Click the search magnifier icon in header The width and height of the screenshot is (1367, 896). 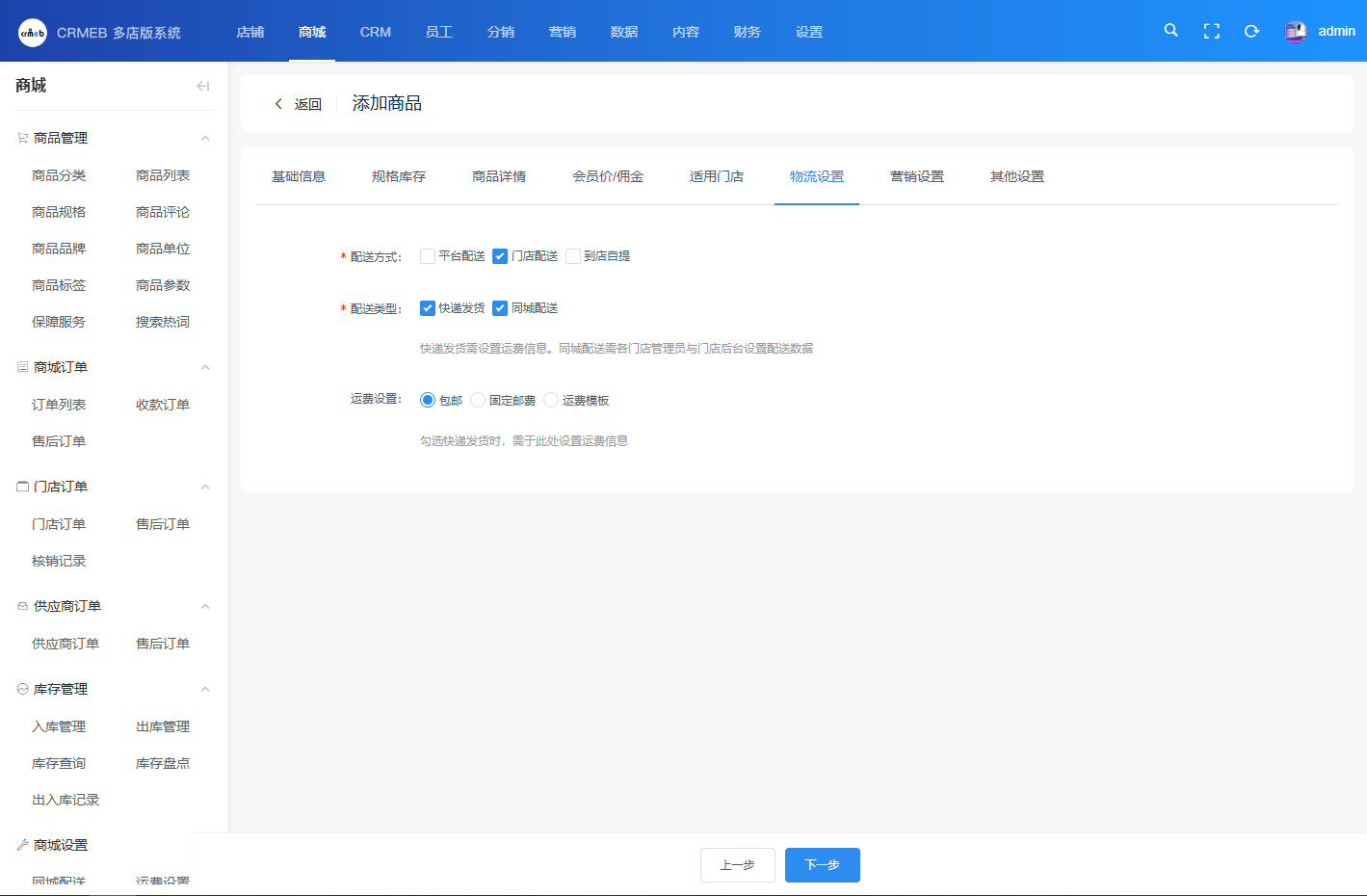point(1170,31)
